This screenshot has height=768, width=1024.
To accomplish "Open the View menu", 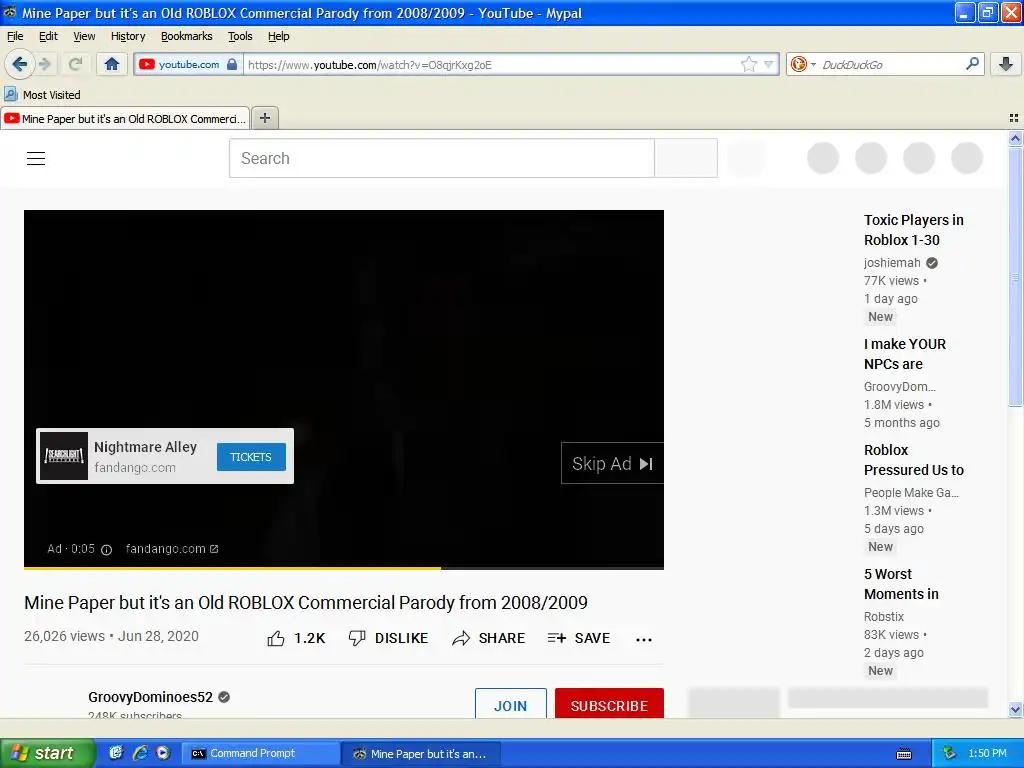I will 84,36.
